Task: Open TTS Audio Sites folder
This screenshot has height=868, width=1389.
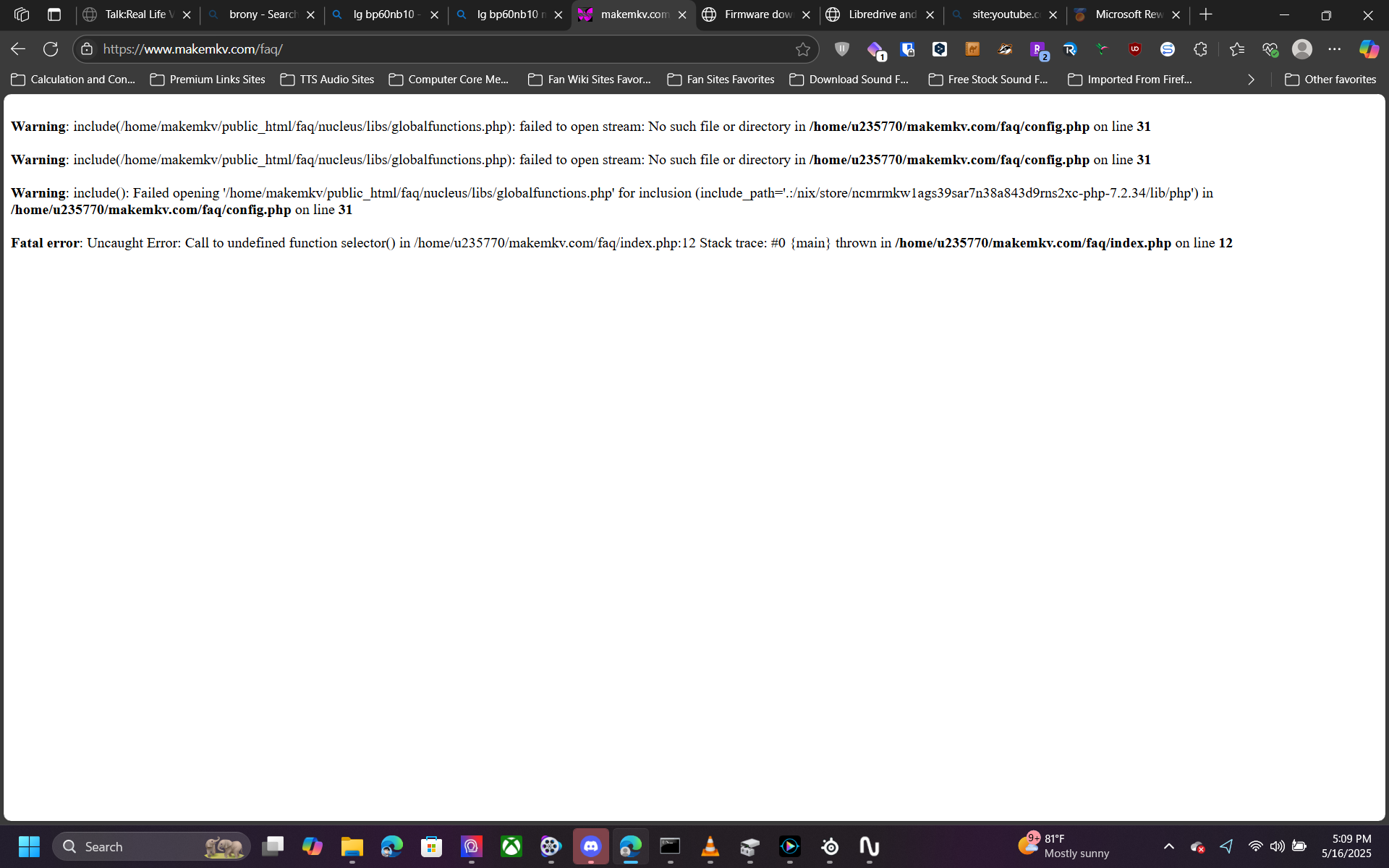Action: 327,80
